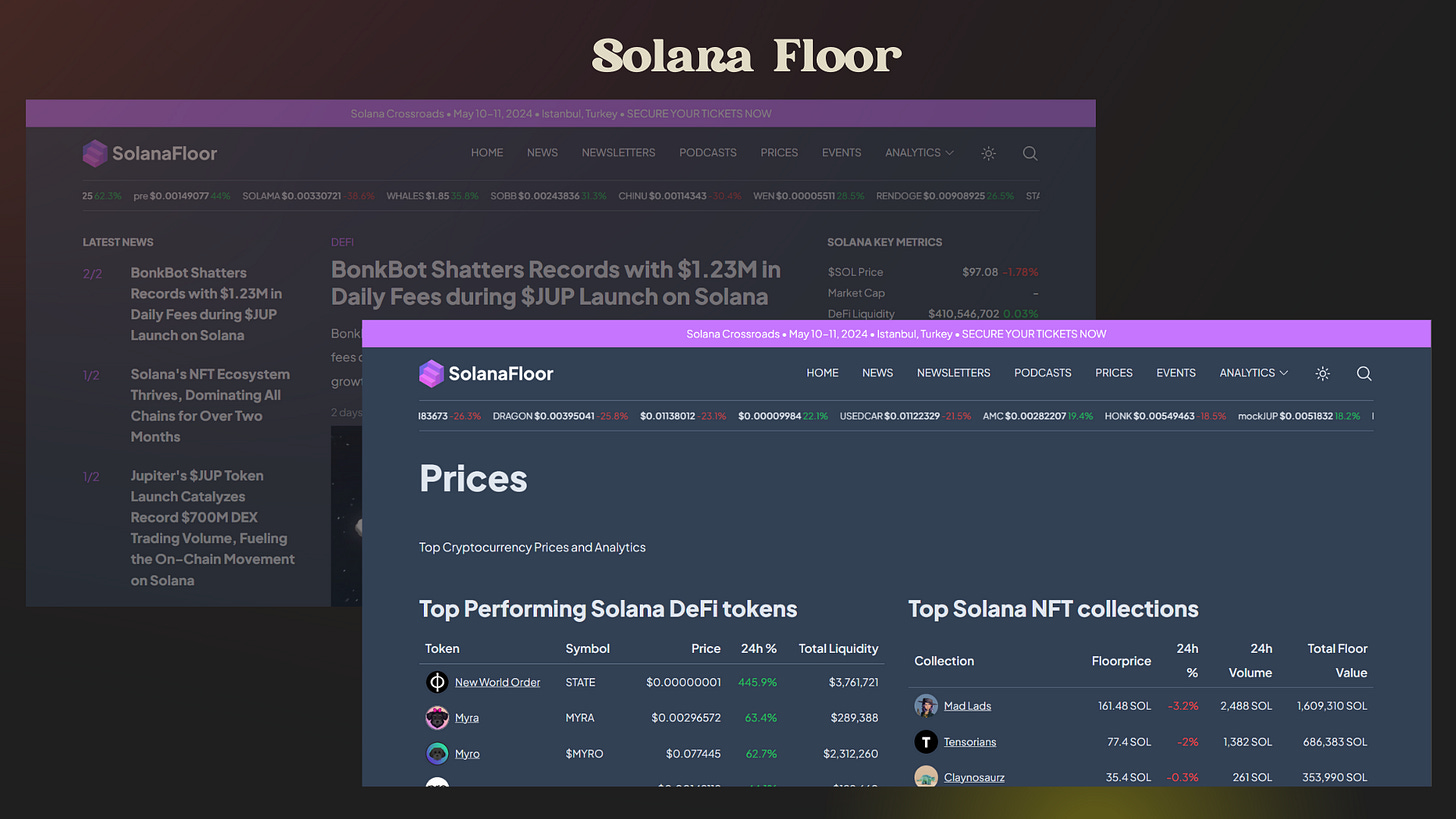This screenshot has height=819, width=1456.
Task: Click Total Liquidity column header
Action: coord(838,648)
